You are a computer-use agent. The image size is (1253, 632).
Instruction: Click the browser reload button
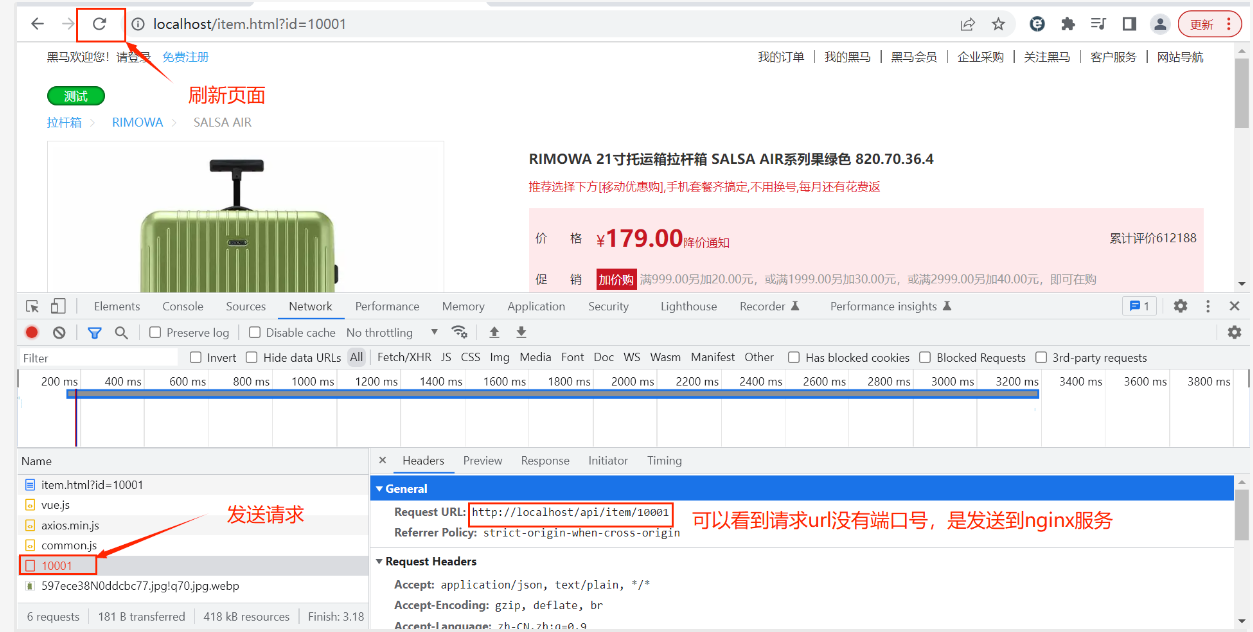click(99, 24)
